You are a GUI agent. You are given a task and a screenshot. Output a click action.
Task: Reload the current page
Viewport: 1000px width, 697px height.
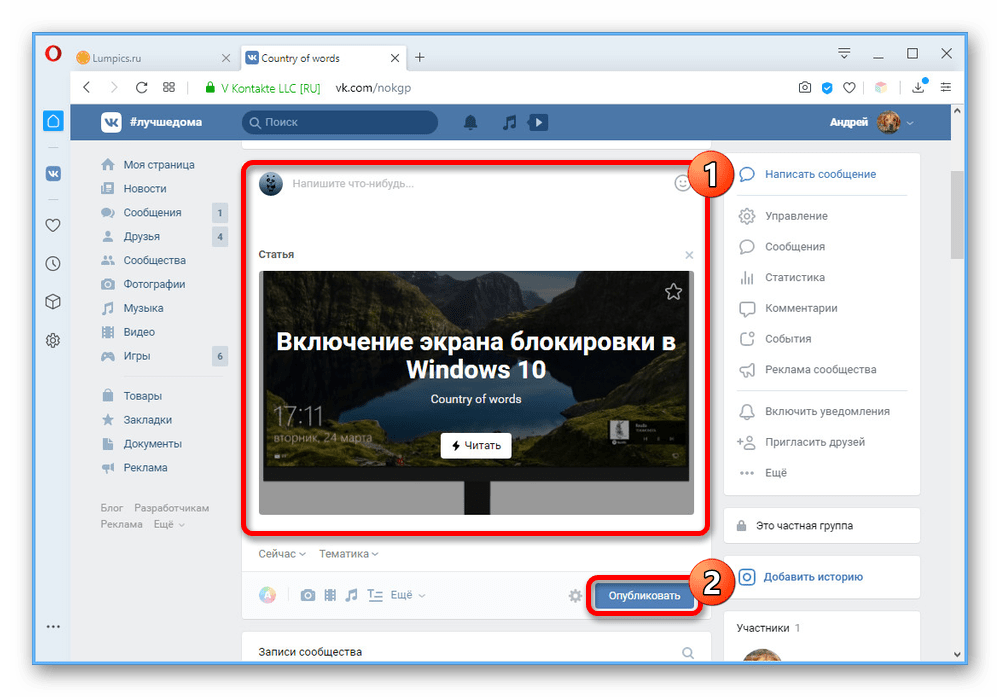(x=142, y=87)
